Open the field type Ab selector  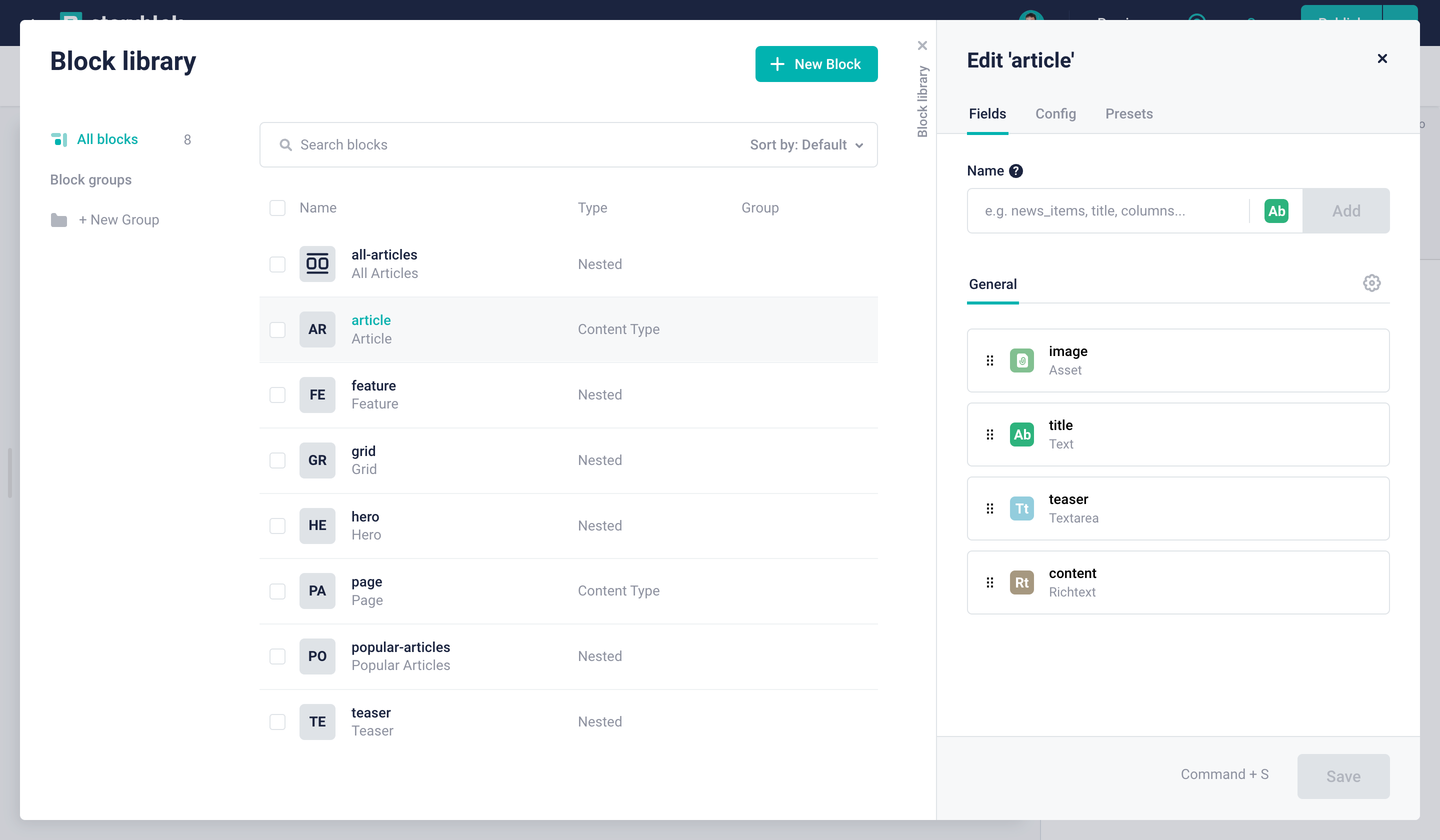(1276, 211)
